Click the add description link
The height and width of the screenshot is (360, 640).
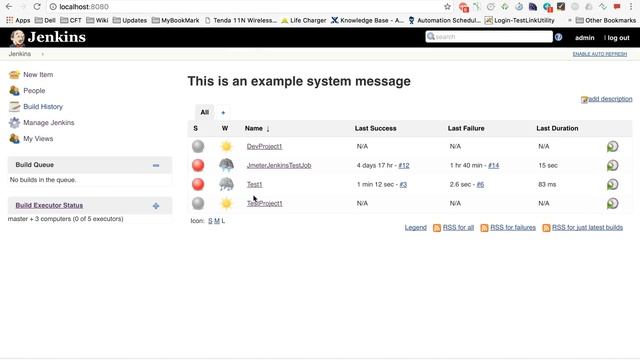(610, 99)
